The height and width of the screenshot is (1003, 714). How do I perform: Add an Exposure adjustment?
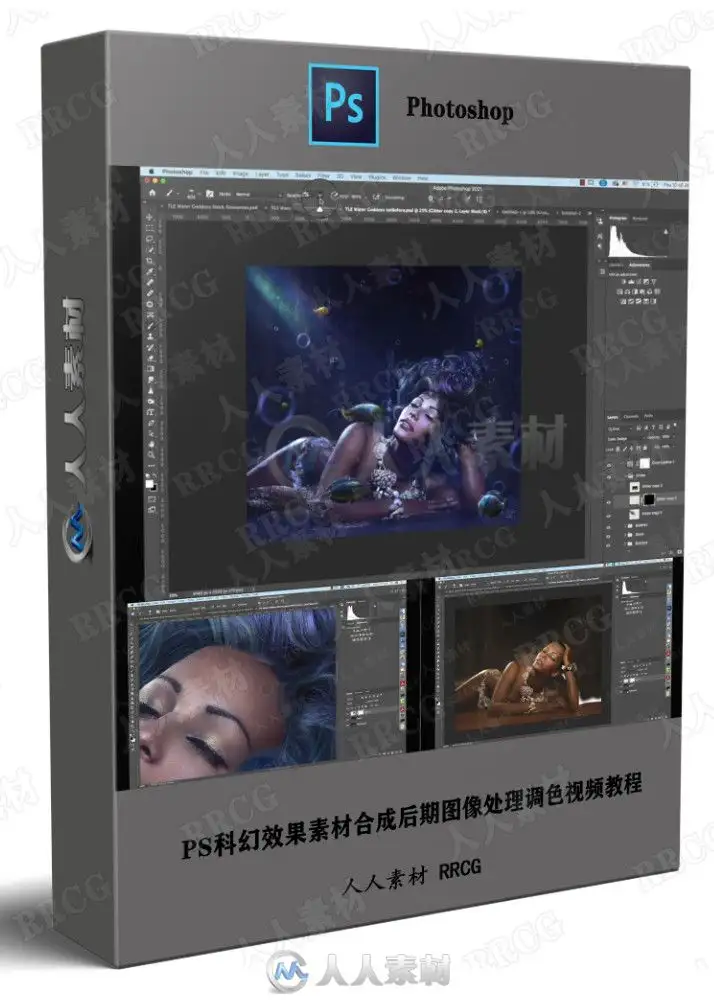click(646, 281)
